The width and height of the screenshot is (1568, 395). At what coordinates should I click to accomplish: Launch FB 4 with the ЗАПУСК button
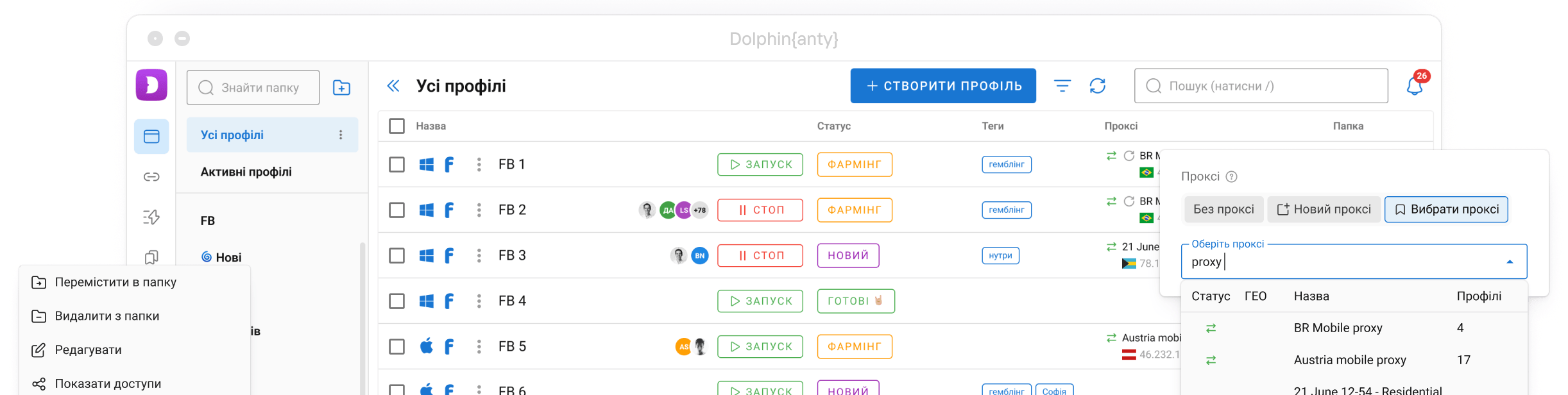click(x=760, y=301)
